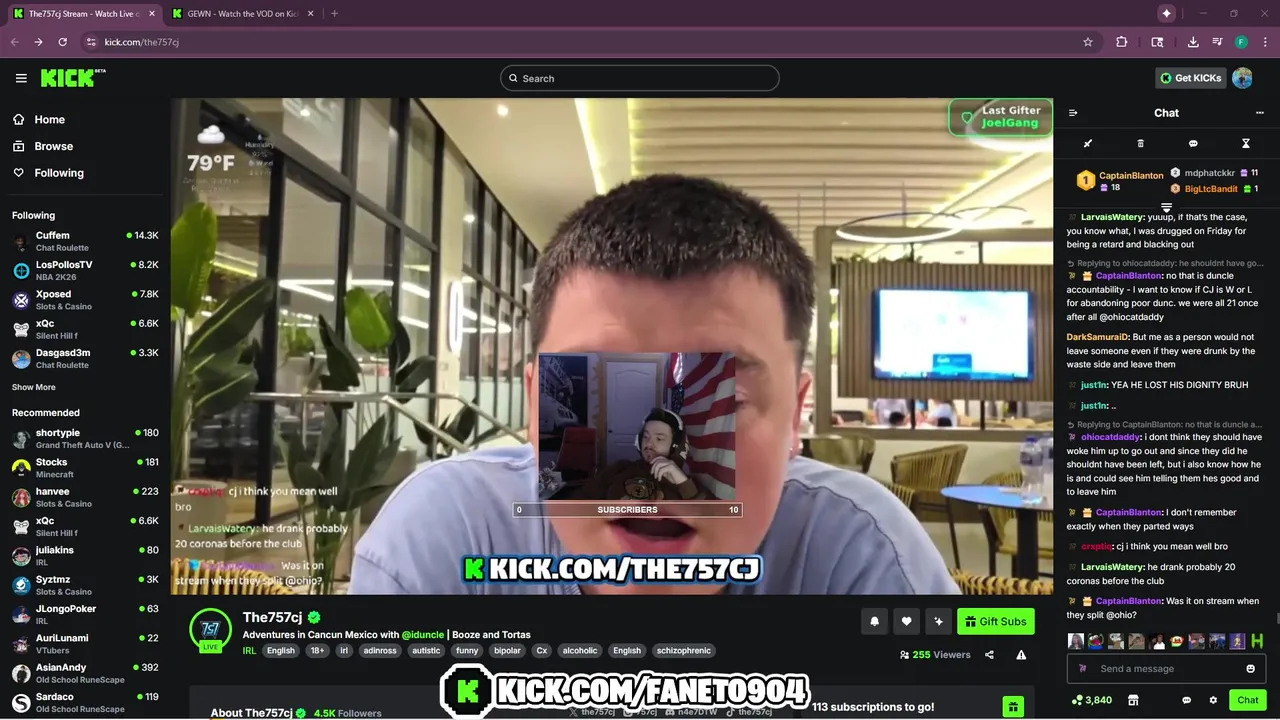This screenshot has height=720, width=1280.
Task: Expand the gift leaderboard arrow
Action: pos(1166,207)
